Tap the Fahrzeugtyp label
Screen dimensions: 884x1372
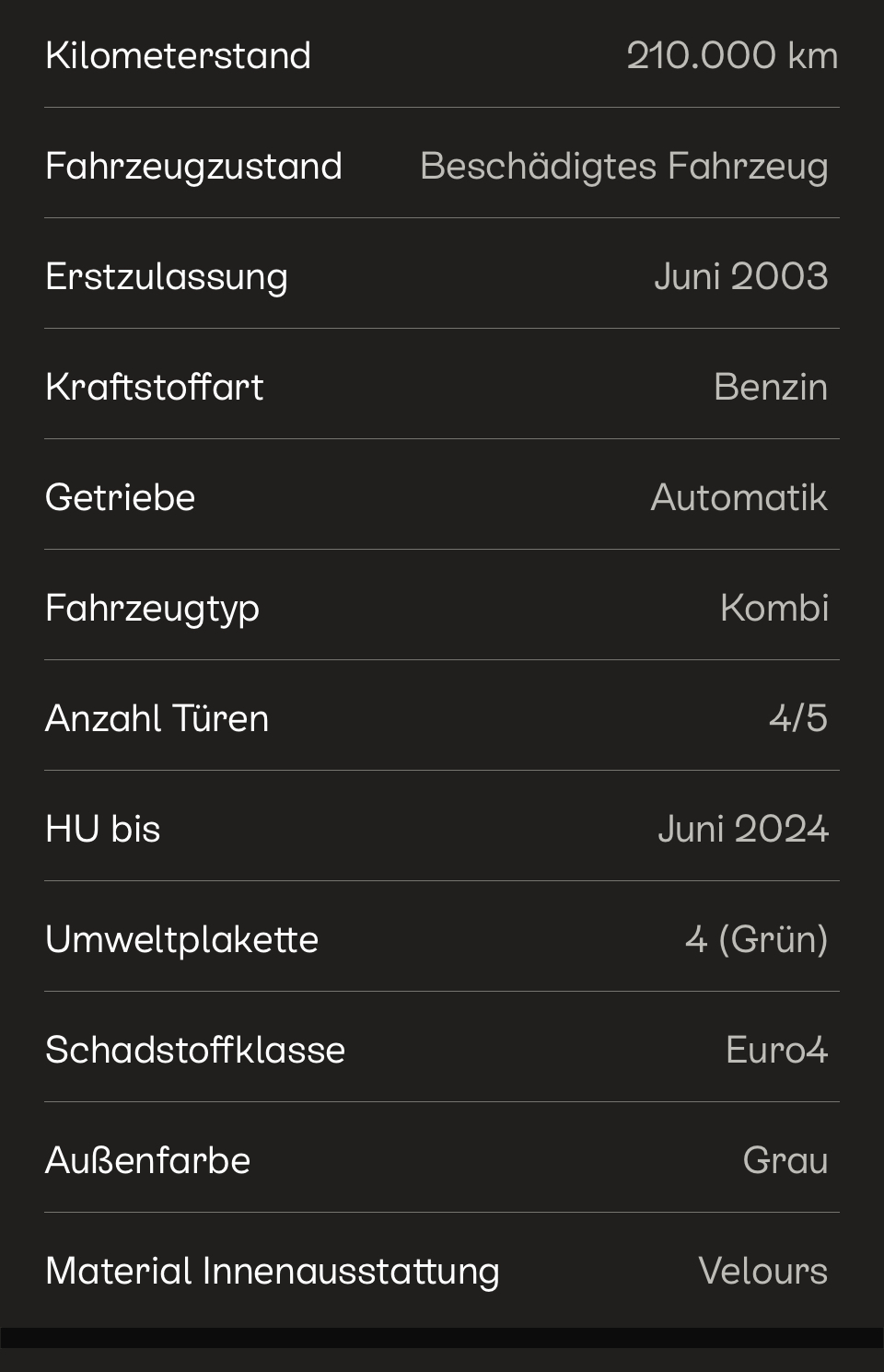click(153, 609)
